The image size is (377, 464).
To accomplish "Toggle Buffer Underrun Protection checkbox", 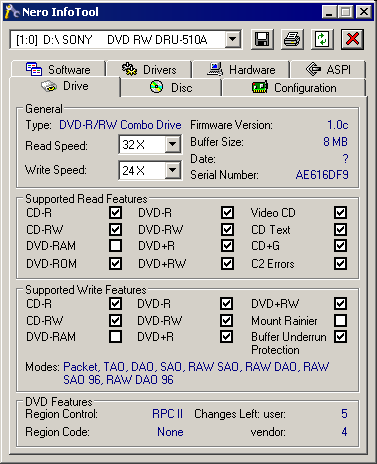I will [340, 337].
